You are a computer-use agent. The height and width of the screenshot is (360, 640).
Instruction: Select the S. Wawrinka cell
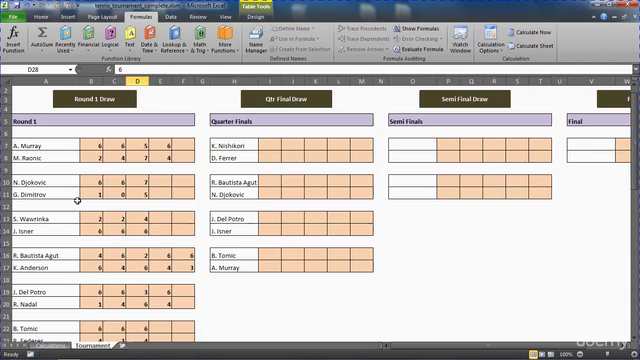click(46, 219)
